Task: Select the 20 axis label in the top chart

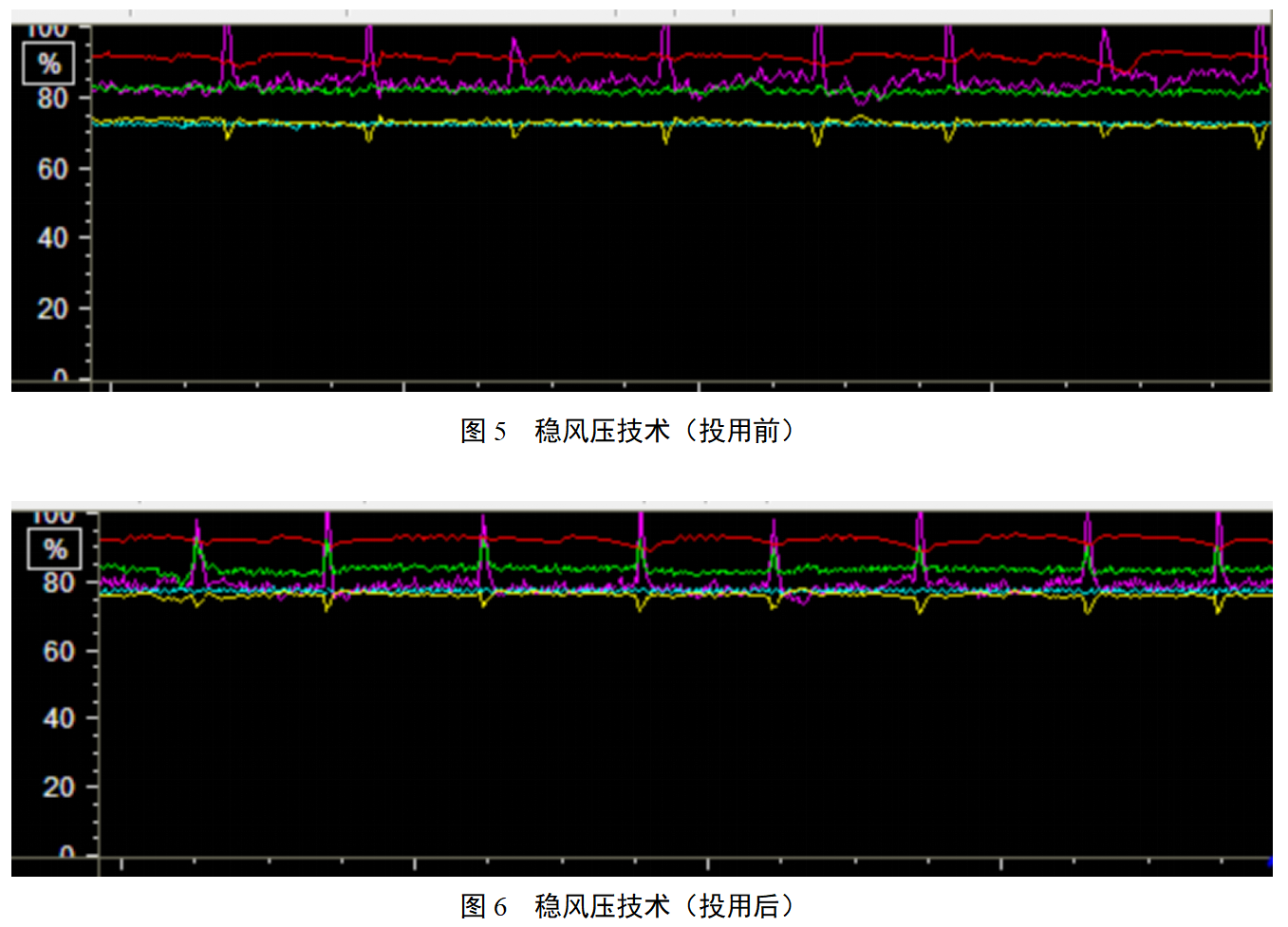Action: tap(52, 308)
